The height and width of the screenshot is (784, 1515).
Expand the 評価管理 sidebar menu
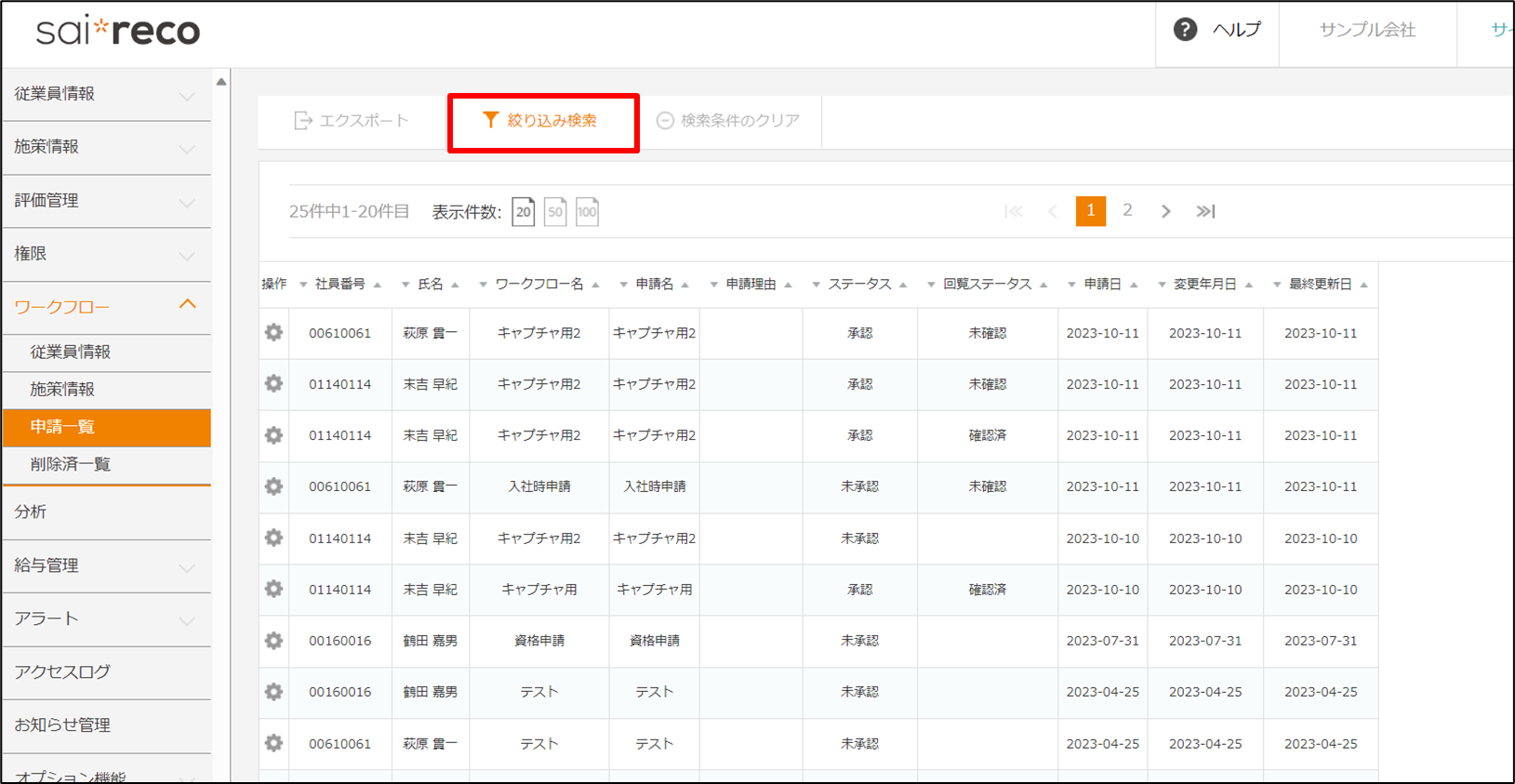(106, 201)
